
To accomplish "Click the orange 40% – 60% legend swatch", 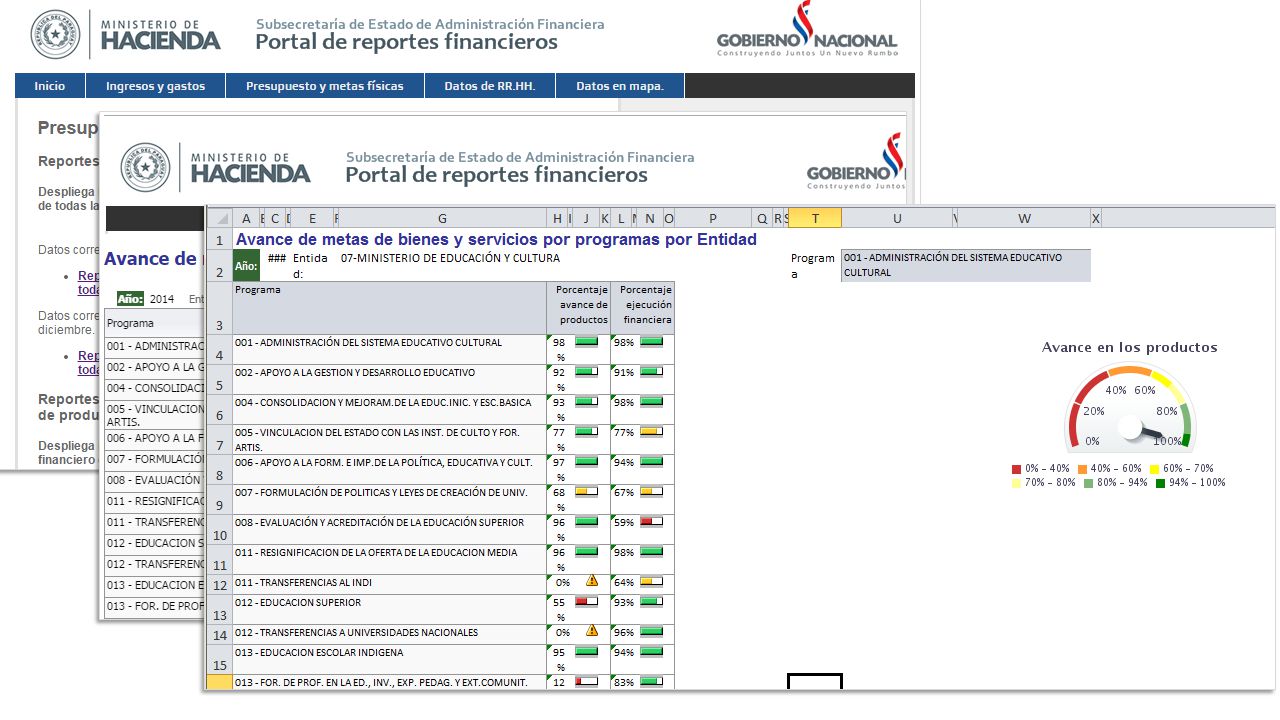I will (x=1083, y=468).
